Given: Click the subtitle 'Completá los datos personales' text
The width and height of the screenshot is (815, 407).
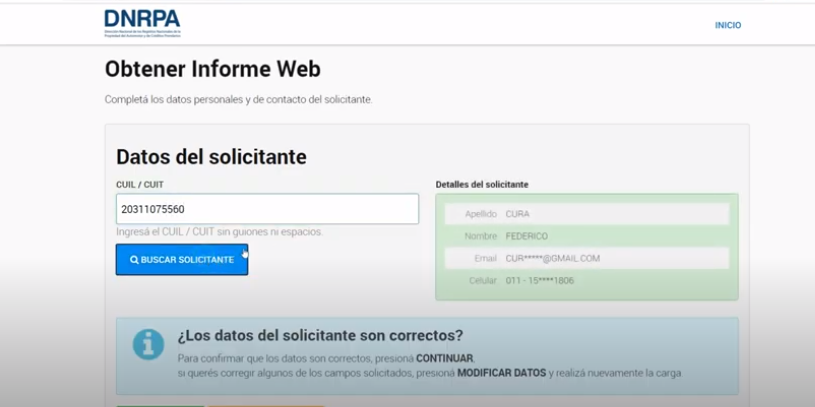Looking at the screenshot, I should (238, 100).
